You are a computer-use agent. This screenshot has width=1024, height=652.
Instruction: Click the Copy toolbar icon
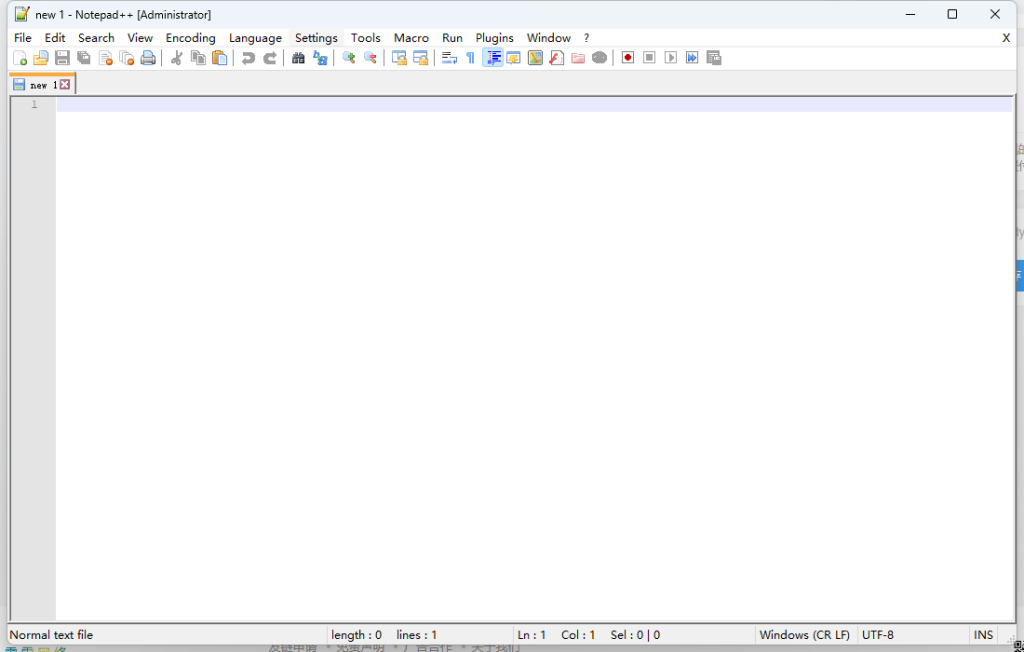[198, 58]
